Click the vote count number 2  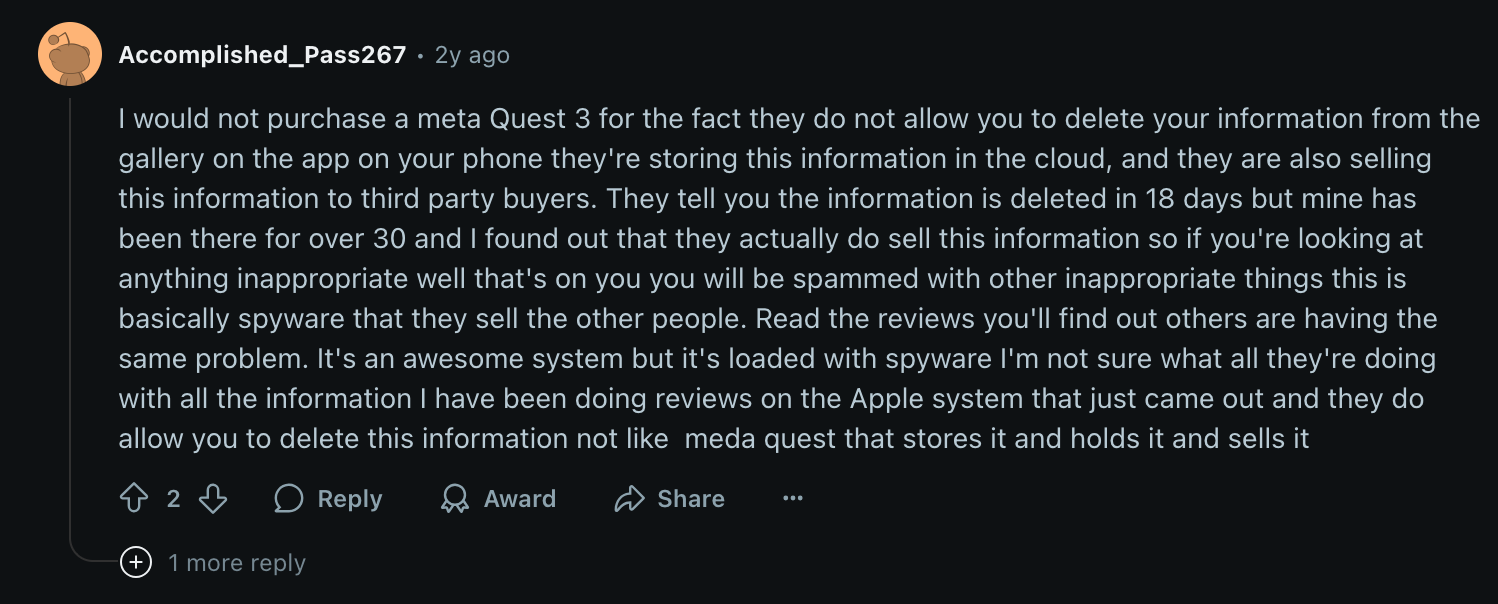pyautogui.click(x=173, y=499)
